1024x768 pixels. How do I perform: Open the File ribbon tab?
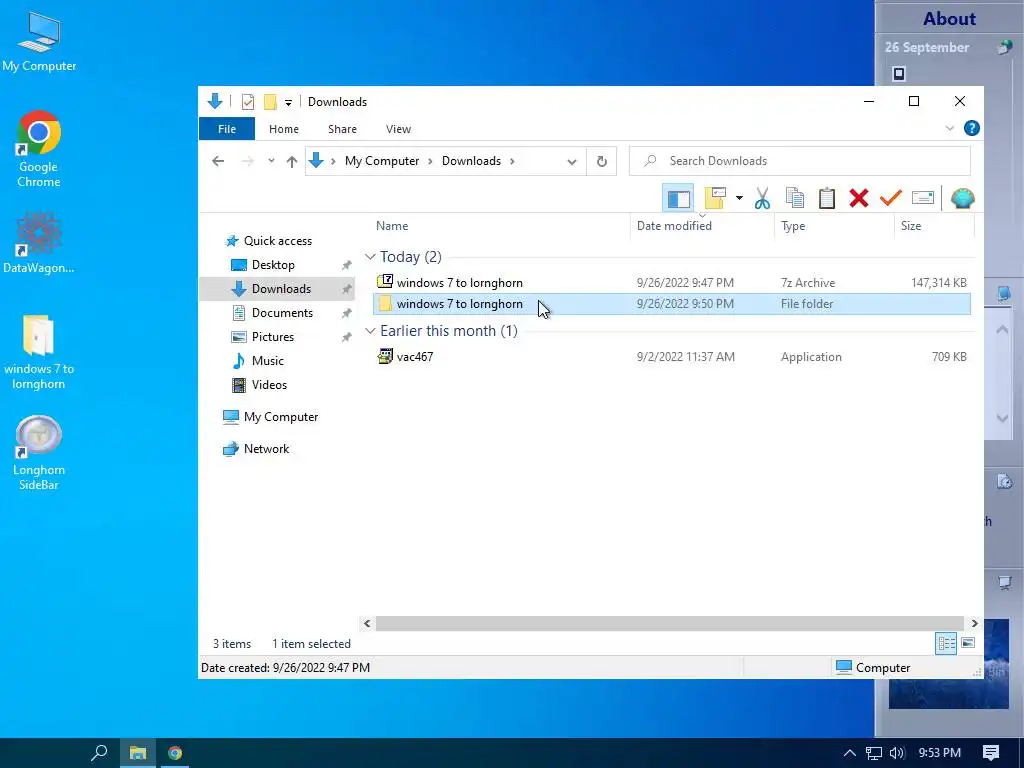(x=227, y=129)
